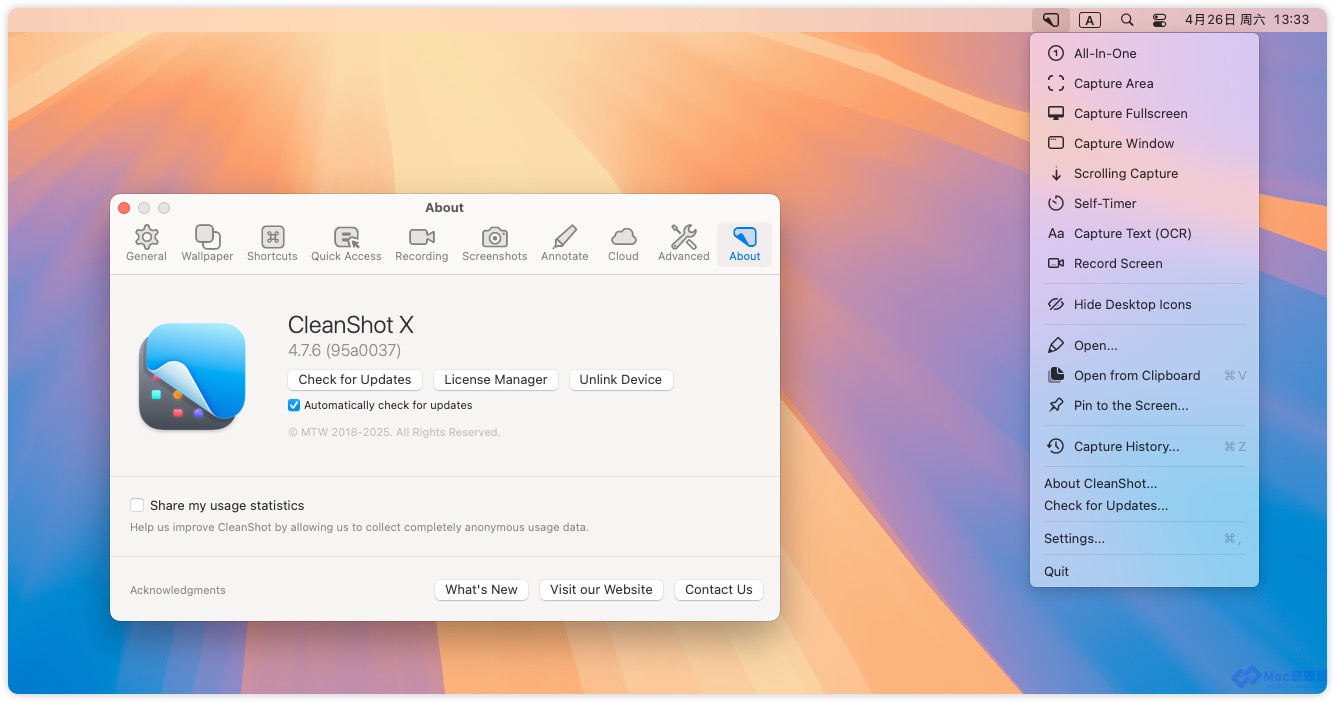Screen dimensions: 1335x702
Task: Select Open... in the CleanShot menu
Action: 1144,346
